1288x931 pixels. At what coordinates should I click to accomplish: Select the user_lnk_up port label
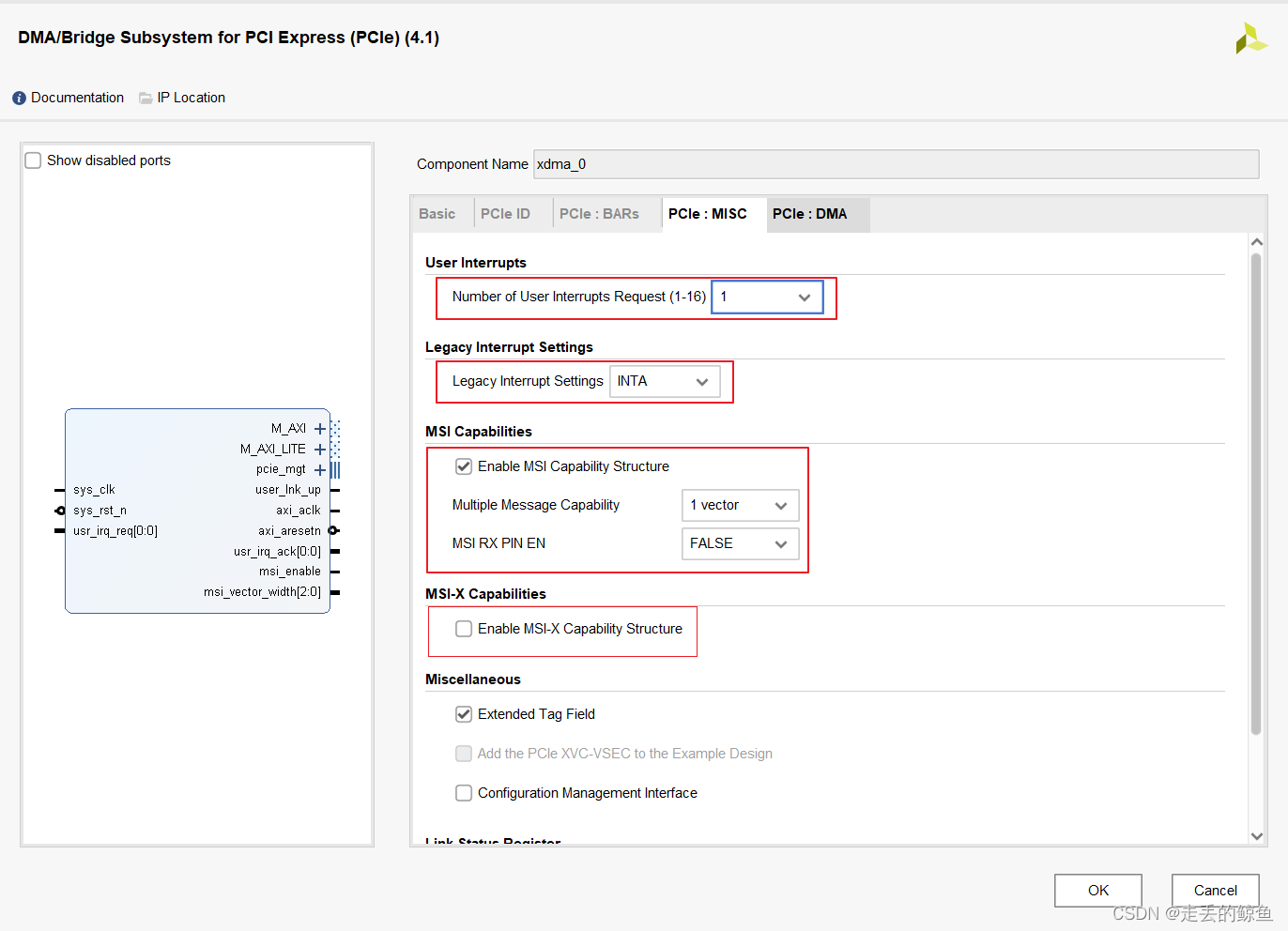288,490
